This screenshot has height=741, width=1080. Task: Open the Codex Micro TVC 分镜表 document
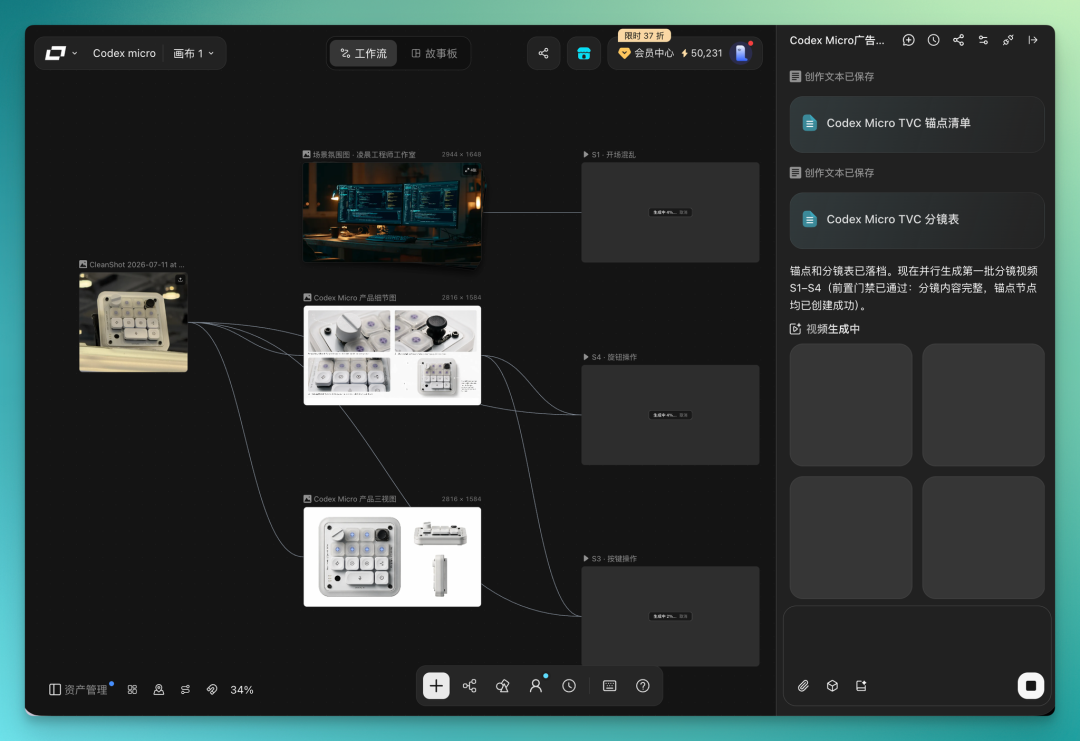tap(917, 220)
